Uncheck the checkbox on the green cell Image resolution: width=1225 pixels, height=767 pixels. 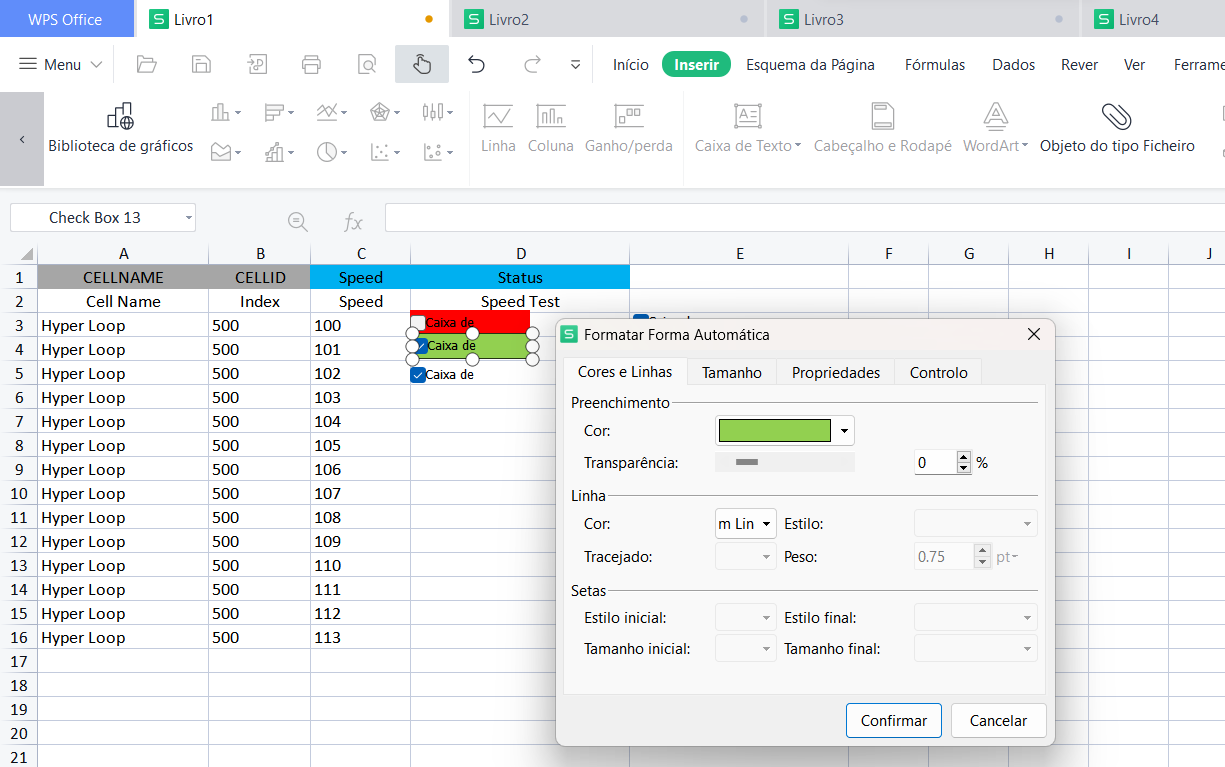point(421,346)
